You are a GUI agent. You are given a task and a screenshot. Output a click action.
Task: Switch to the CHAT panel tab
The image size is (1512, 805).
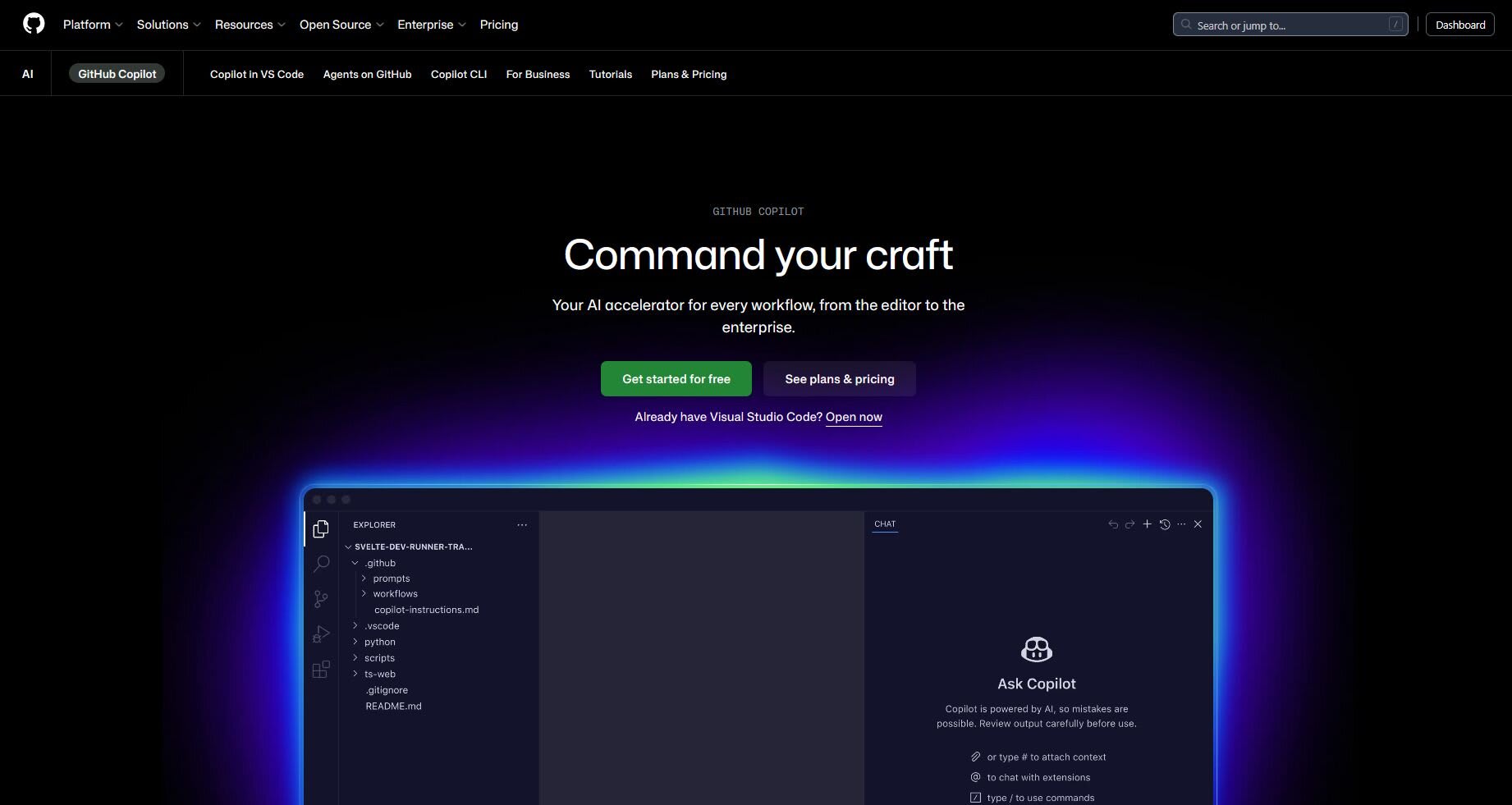pos(885,524)
